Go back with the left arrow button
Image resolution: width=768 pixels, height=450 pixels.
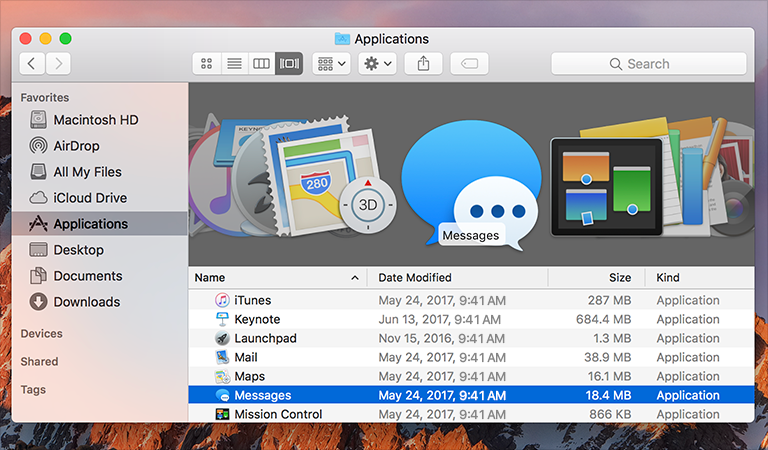[x=32, y=64]
